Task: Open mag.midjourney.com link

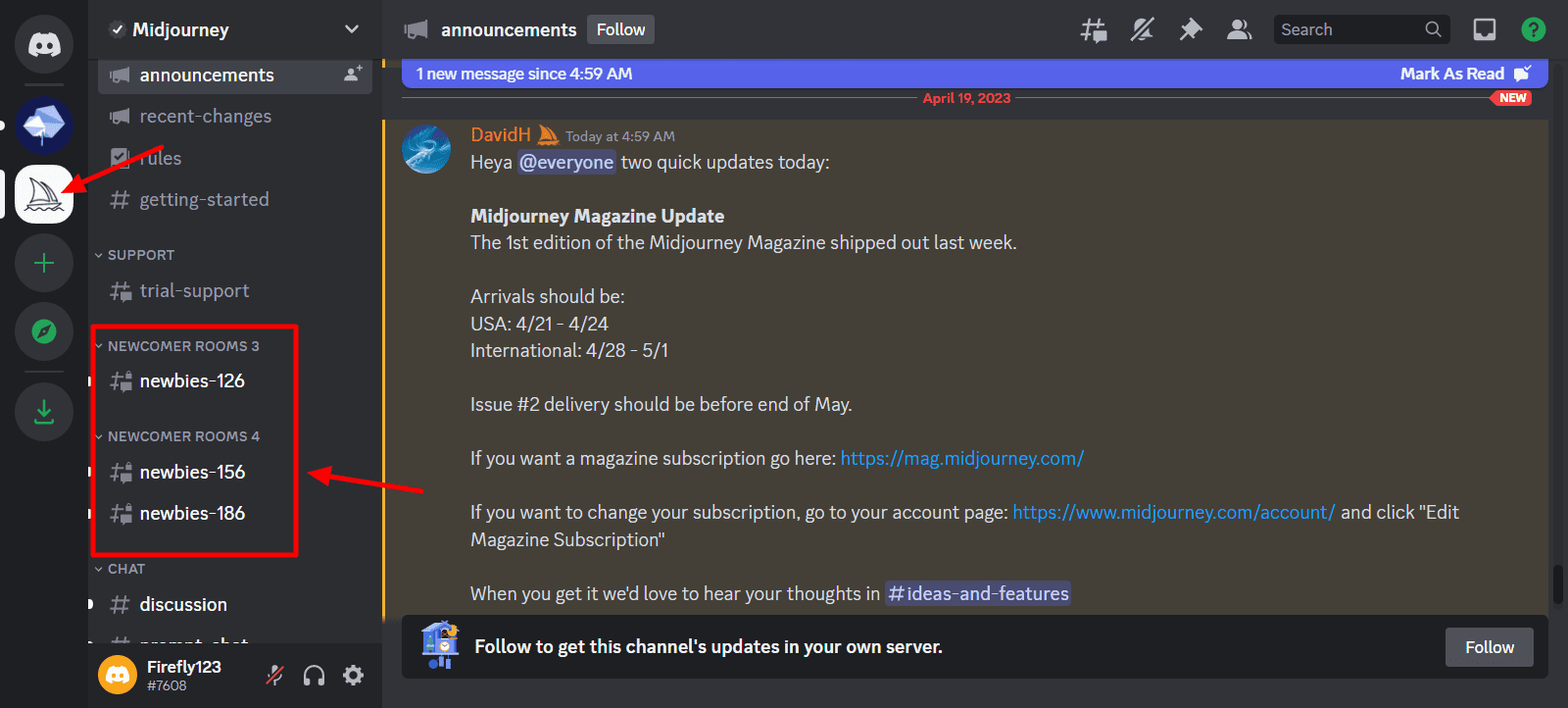Action: tap(962, 459)
